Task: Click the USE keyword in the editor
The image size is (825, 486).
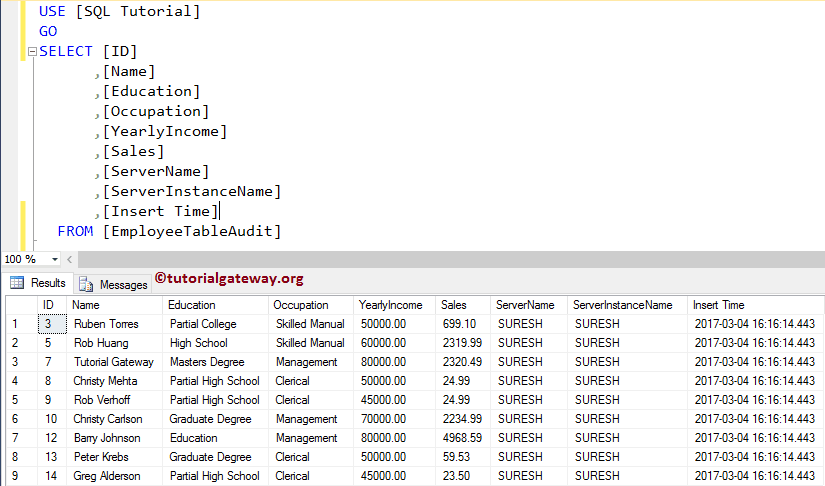Action: pos(52,12)
